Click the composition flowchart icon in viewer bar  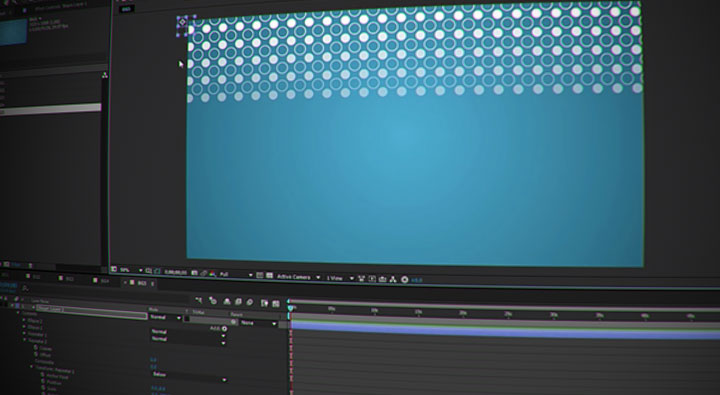coord(393,279)
